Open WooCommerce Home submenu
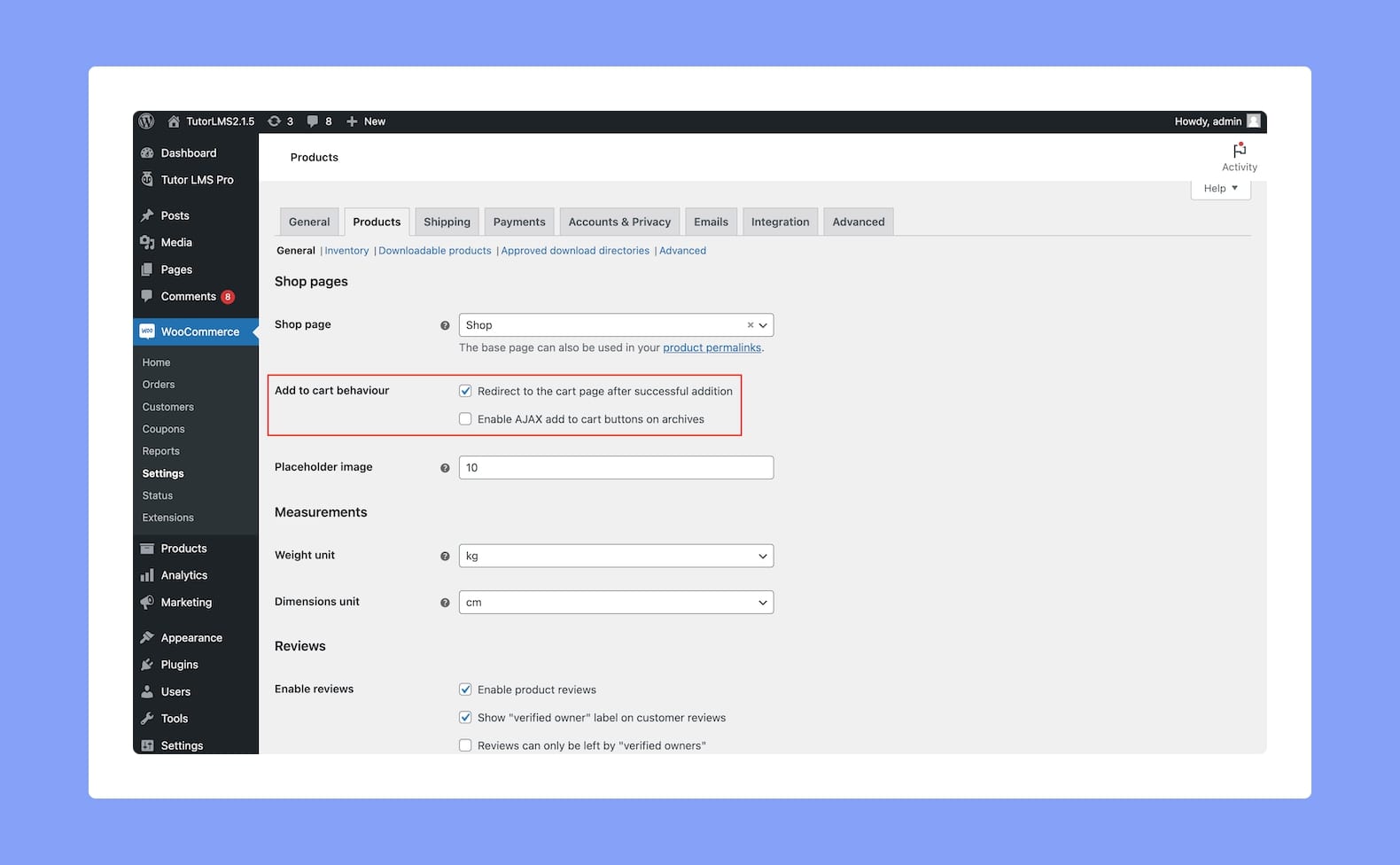 coord(156,362)
